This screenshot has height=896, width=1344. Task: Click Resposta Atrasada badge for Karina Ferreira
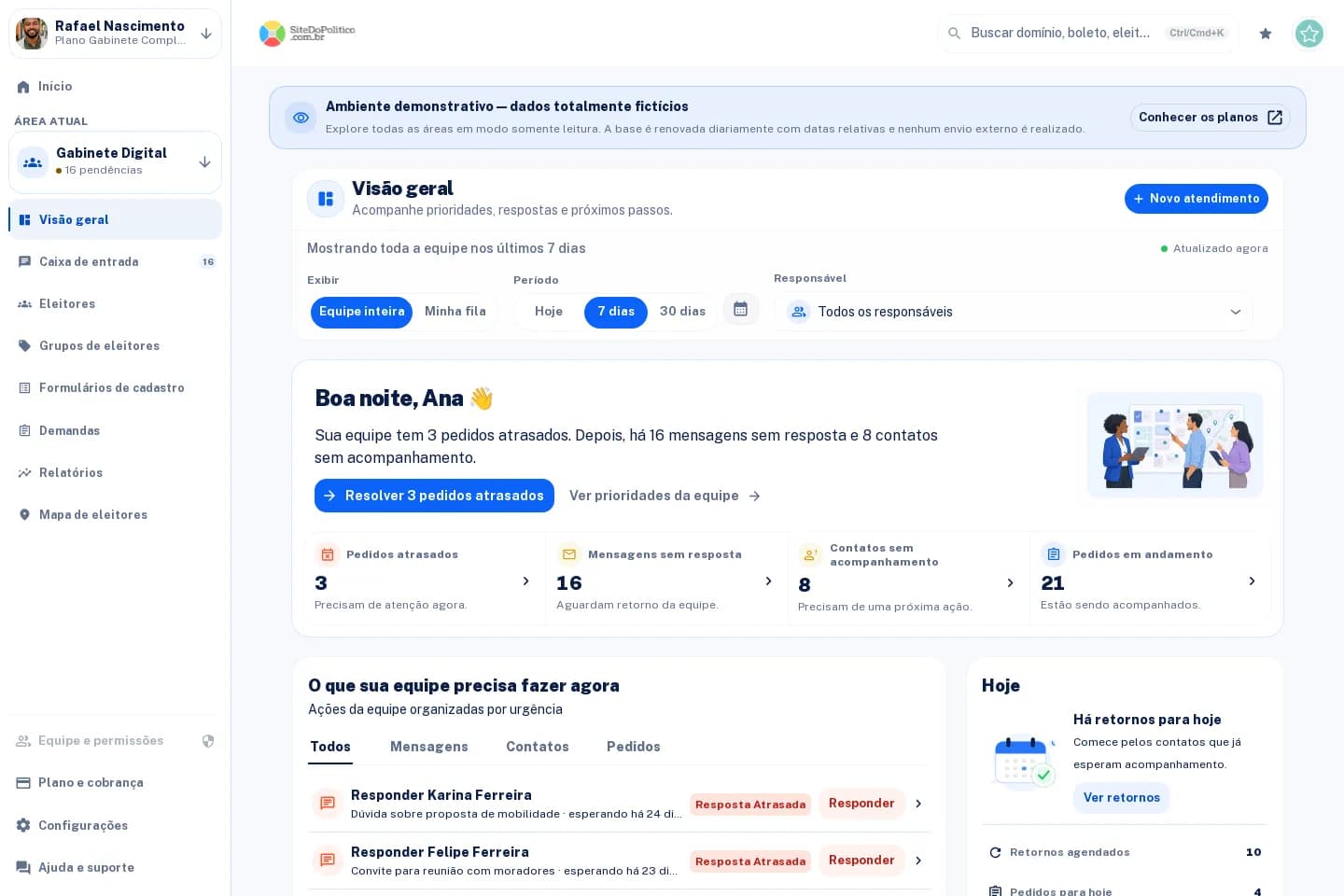pyautogui.click(x=750, y=805)
